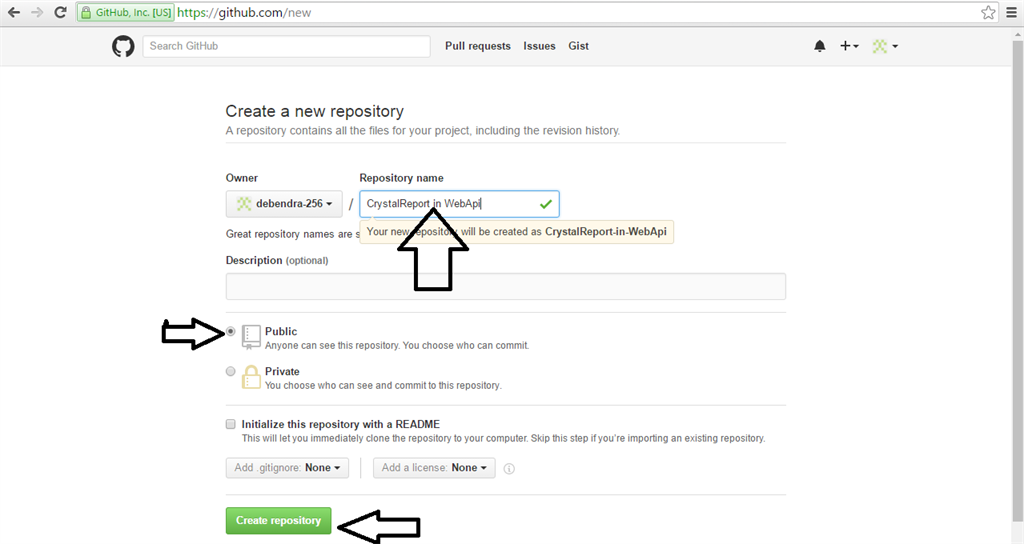Go back using browser back arrow
1024x544 pixels.
[x=14, y=12]
